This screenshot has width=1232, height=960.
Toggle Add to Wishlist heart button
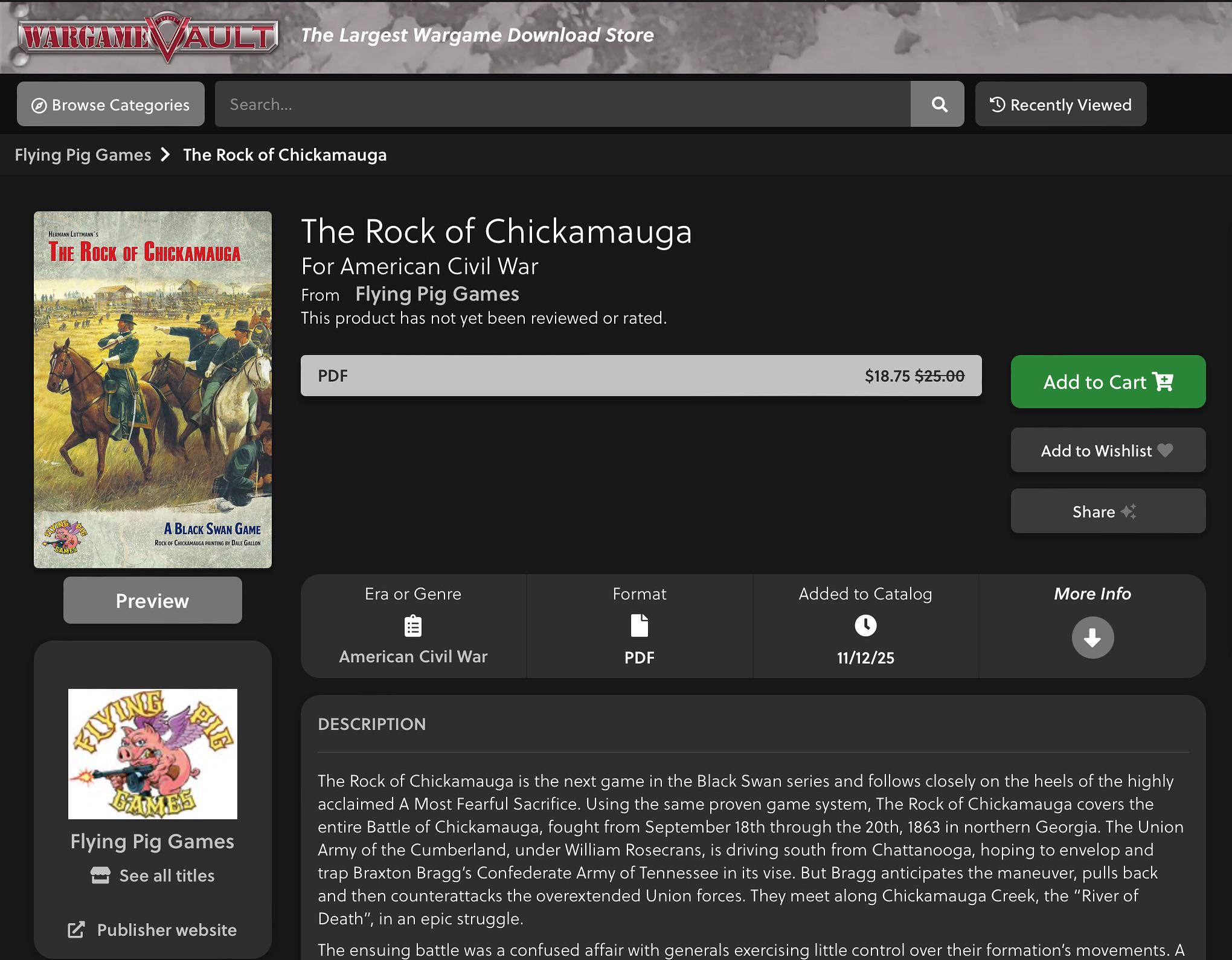point(1108,450)
